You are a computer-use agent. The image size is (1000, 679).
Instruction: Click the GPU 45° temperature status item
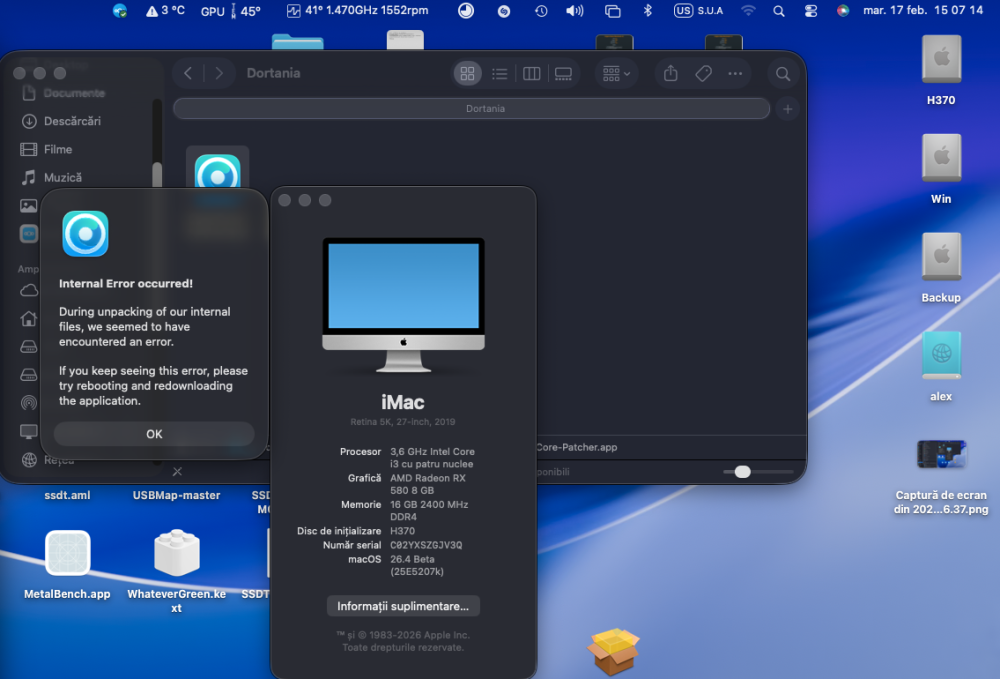[x=230, y=11]
